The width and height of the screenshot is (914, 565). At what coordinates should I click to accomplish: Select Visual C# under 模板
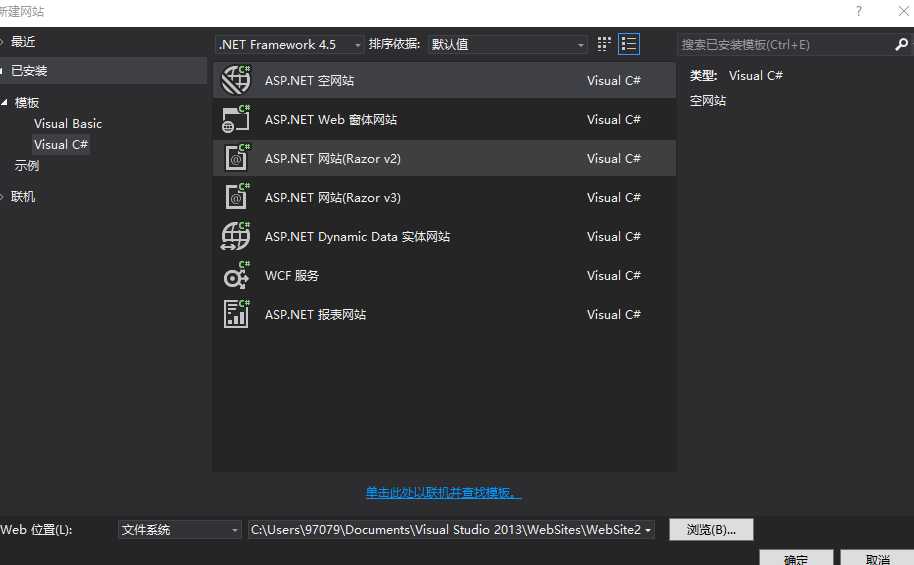(x=61, y=145)
